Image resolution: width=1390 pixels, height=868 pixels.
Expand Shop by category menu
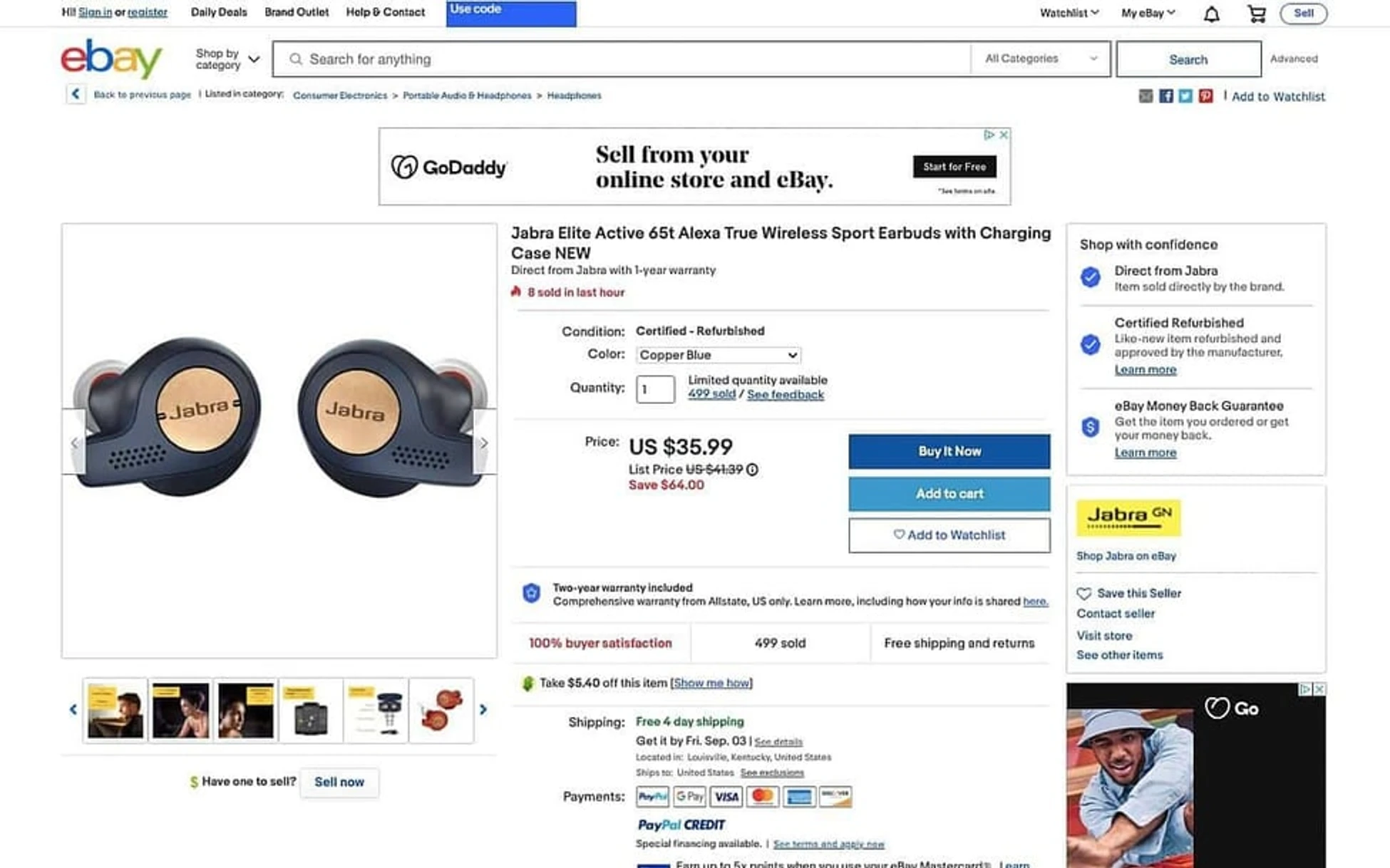click(x=227, y=59)
